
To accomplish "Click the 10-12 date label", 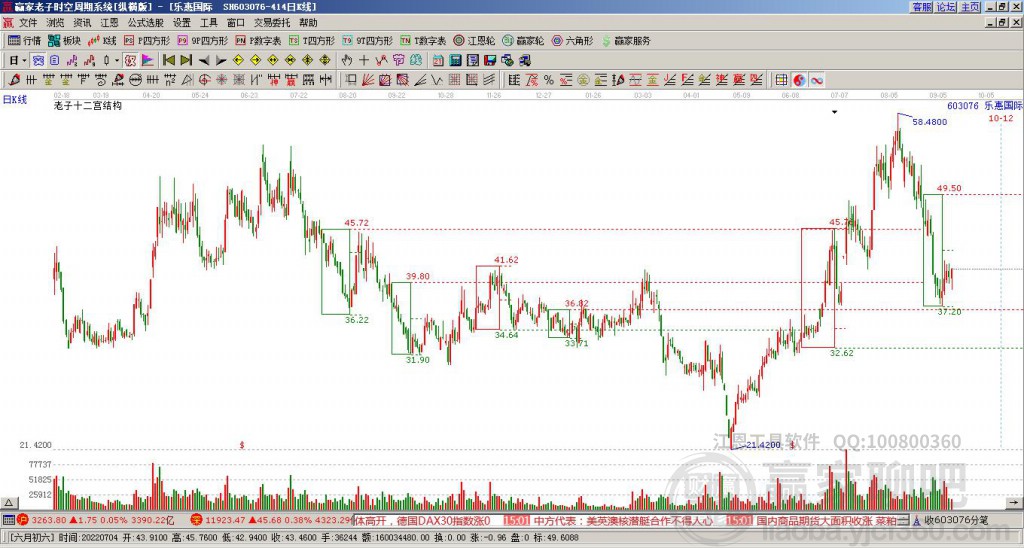I will (1000, 118).
